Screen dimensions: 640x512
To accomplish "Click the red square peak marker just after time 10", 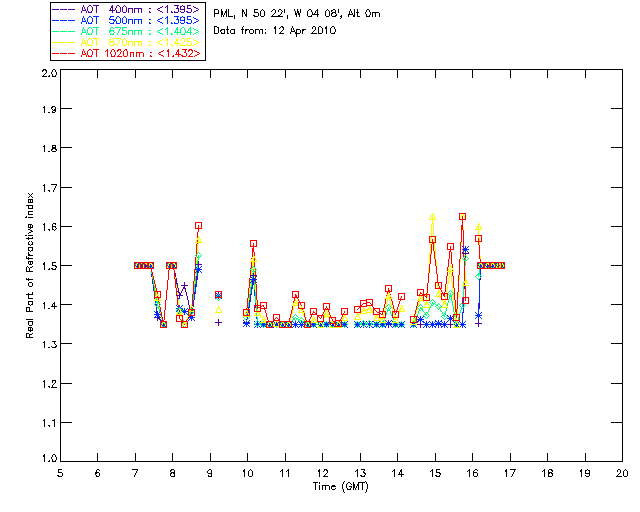I will tap(253, 243).
